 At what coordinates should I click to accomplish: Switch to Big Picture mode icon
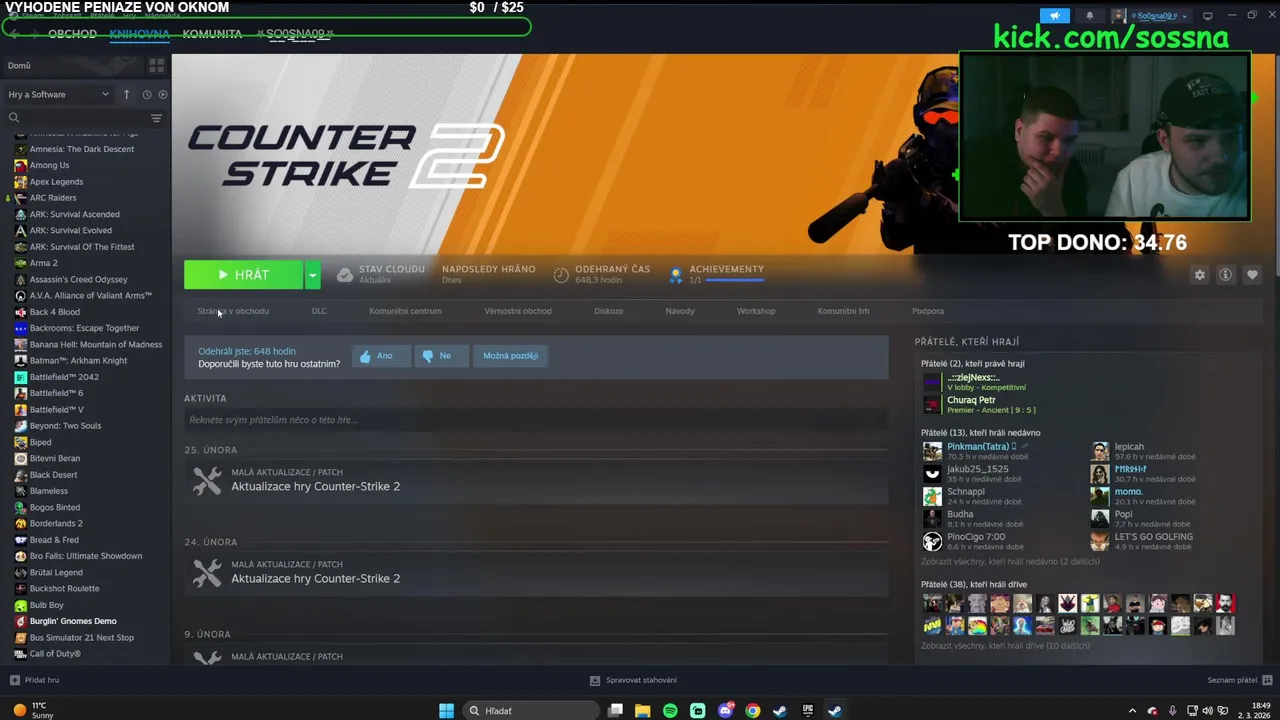pos(1207,16)
